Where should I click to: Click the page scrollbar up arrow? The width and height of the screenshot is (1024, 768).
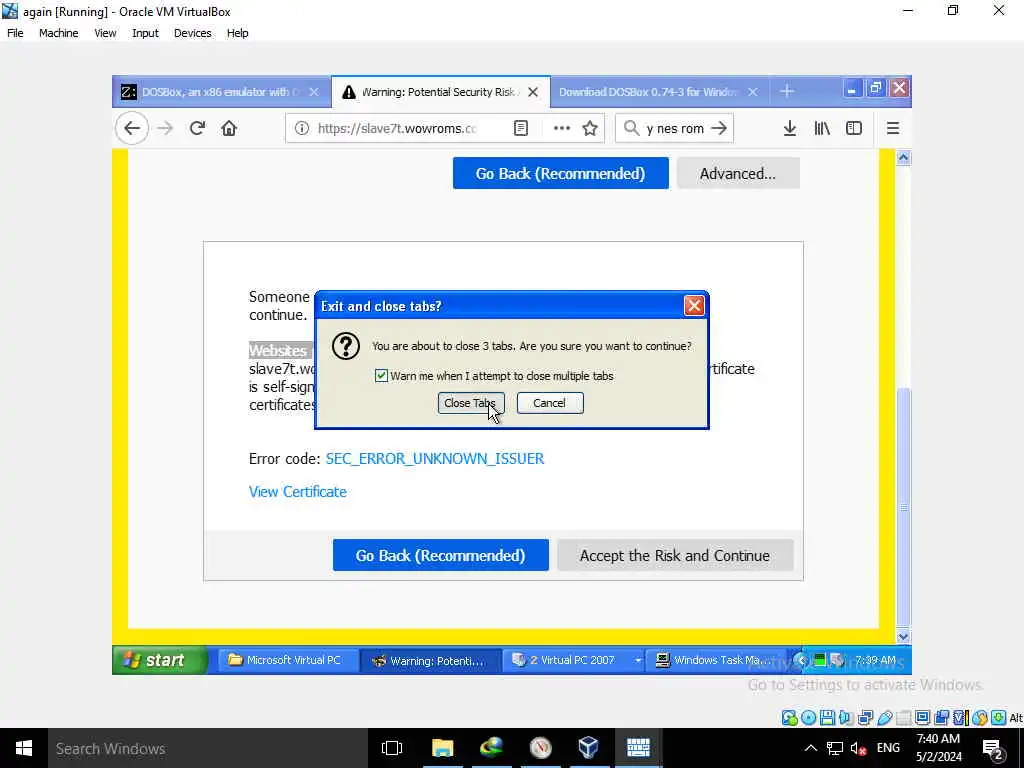(903, 157)
